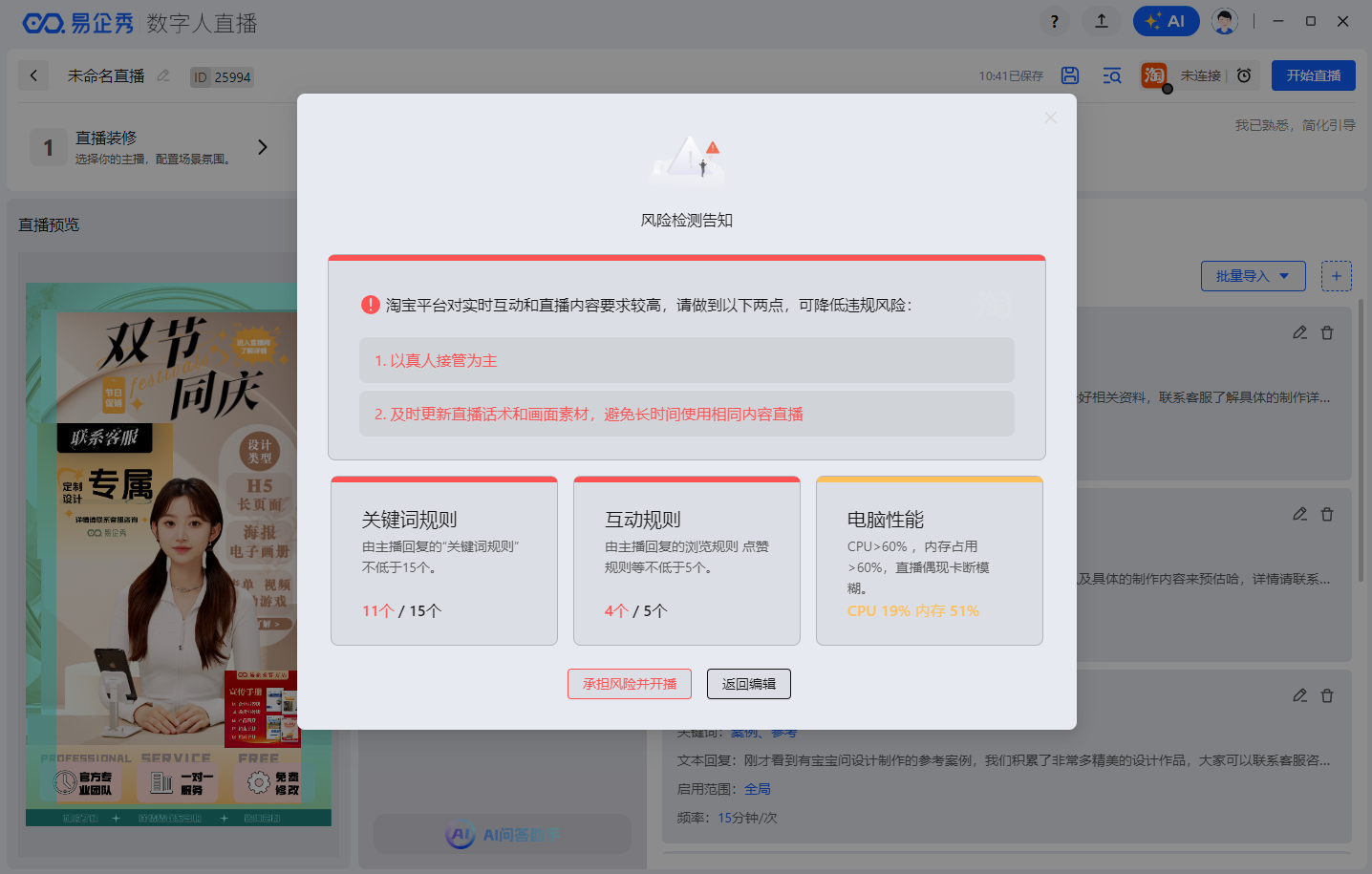The width and height of the screenshot is (1372, 874).
Task: Click the upload share icon in title bar
Action: tap(1102, 21)
